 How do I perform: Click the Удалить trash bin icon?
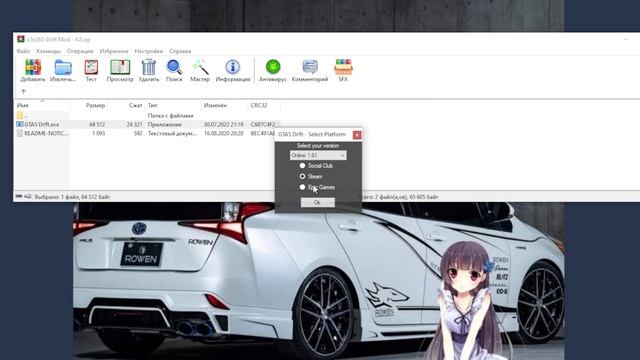[149, 67]
